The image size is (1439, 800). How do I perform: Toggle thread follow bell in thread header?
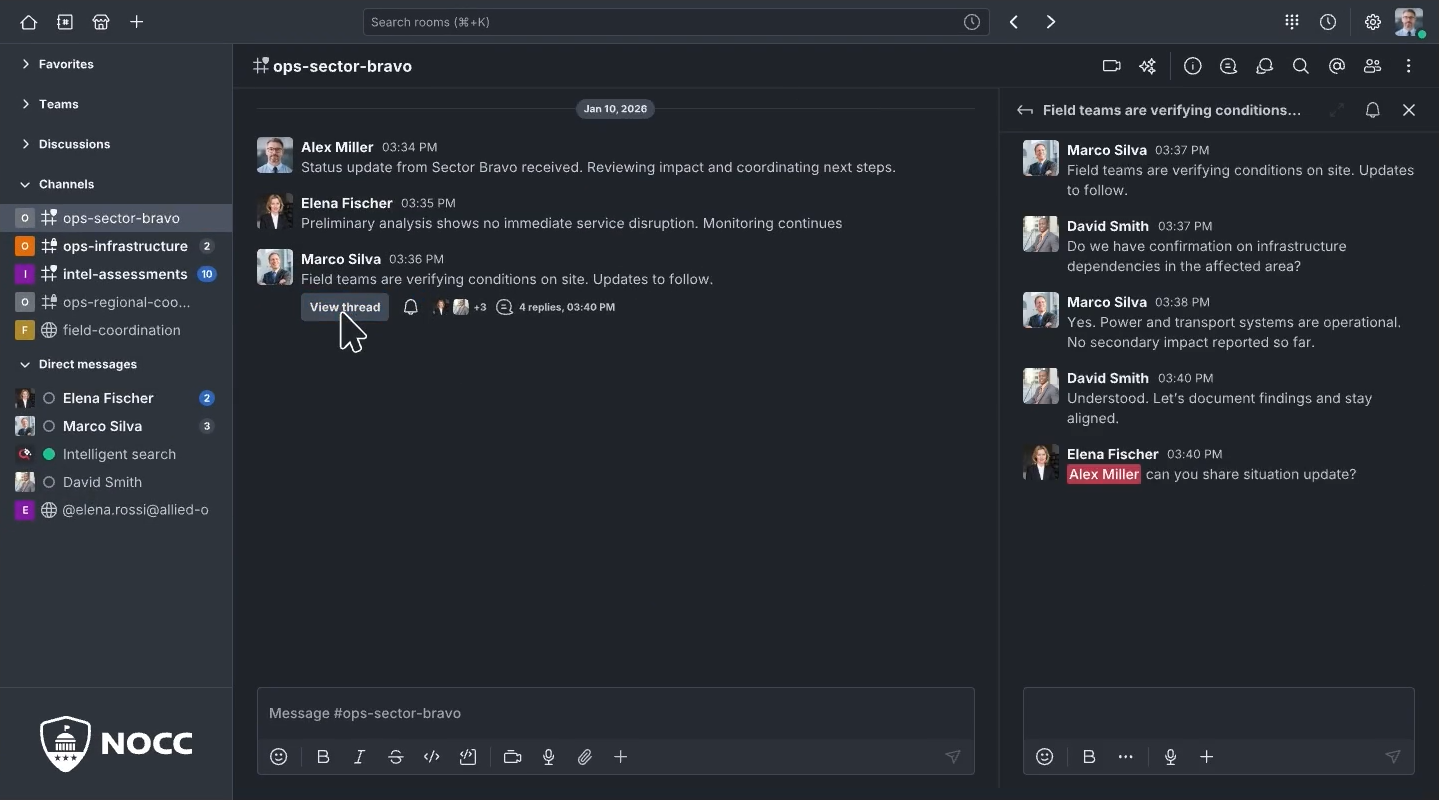point(1373,110)
